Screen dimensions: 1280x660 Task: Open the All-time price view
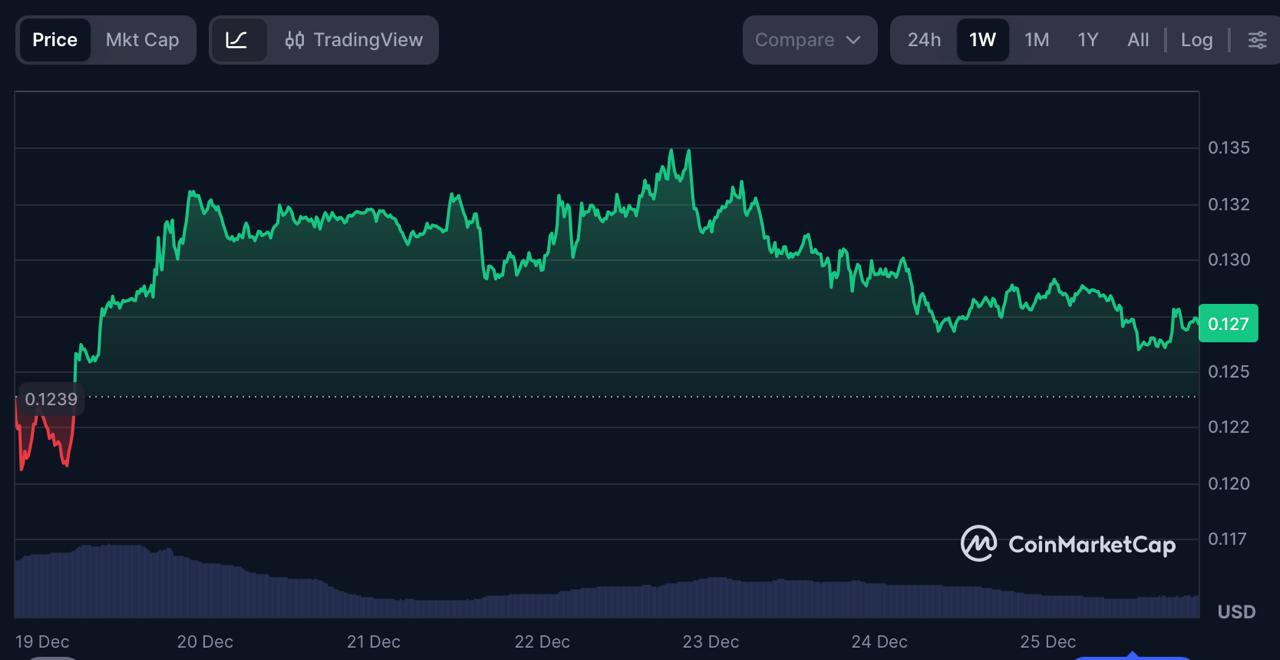1138,40
